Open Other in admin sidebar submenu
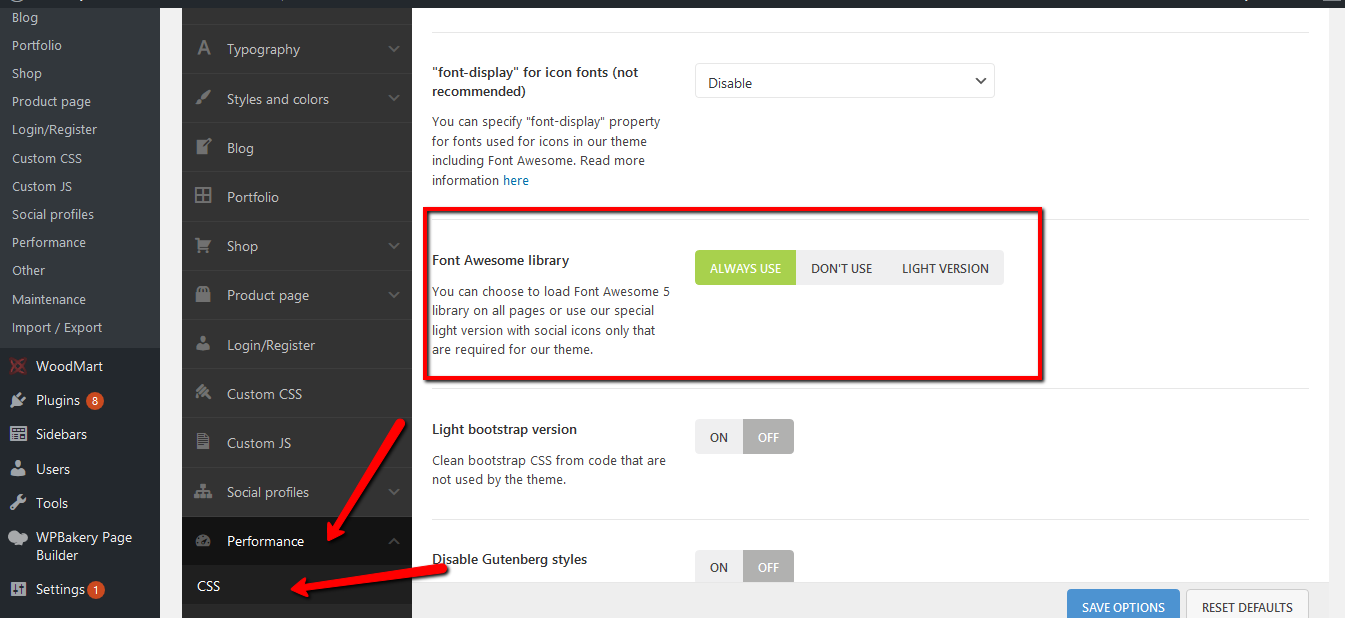The image size is (1345, 618). (28, 270)
